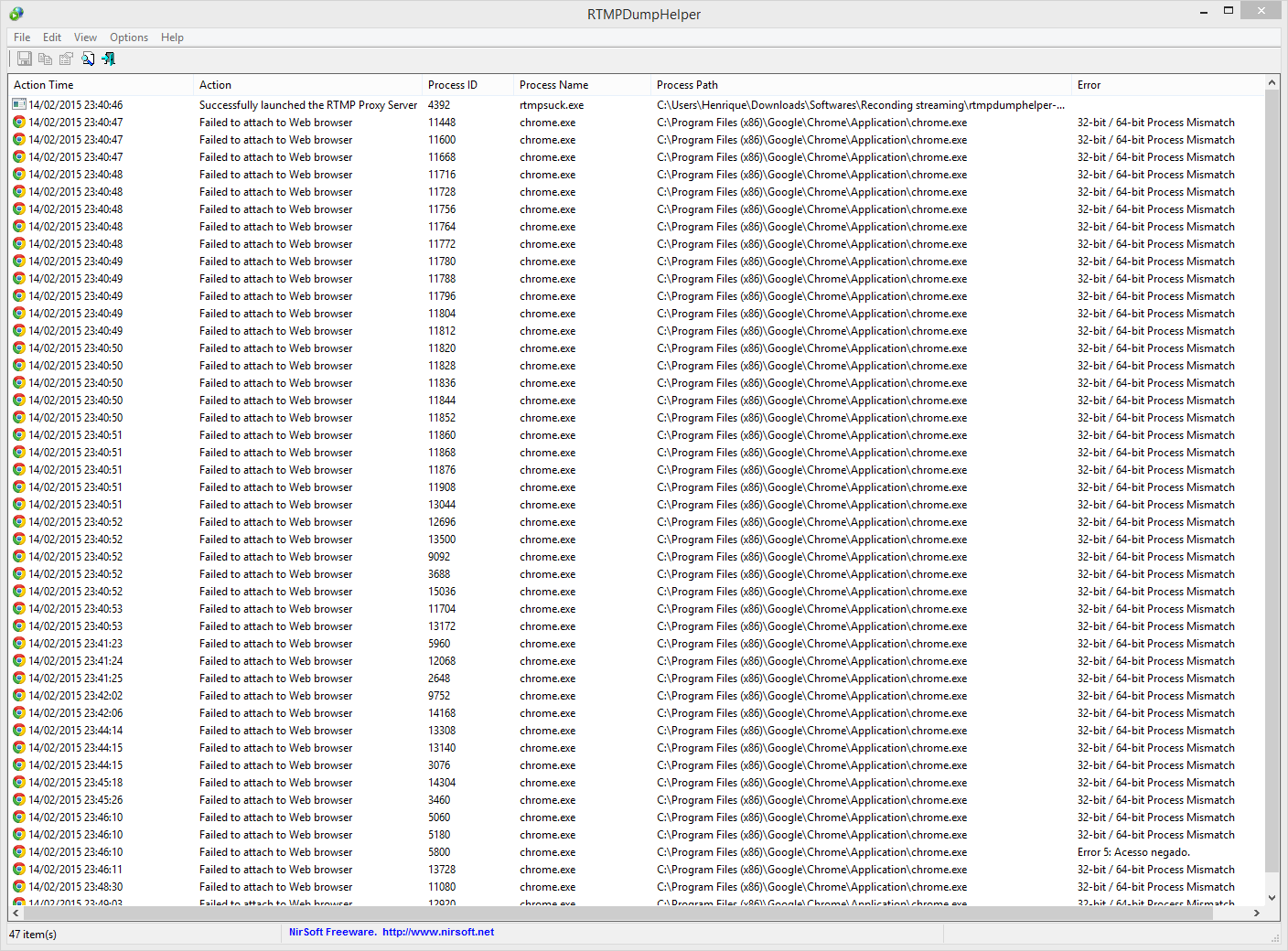Select process ID cell '13728'
The width and height of the screenshot is (1288, 951).
442,870
